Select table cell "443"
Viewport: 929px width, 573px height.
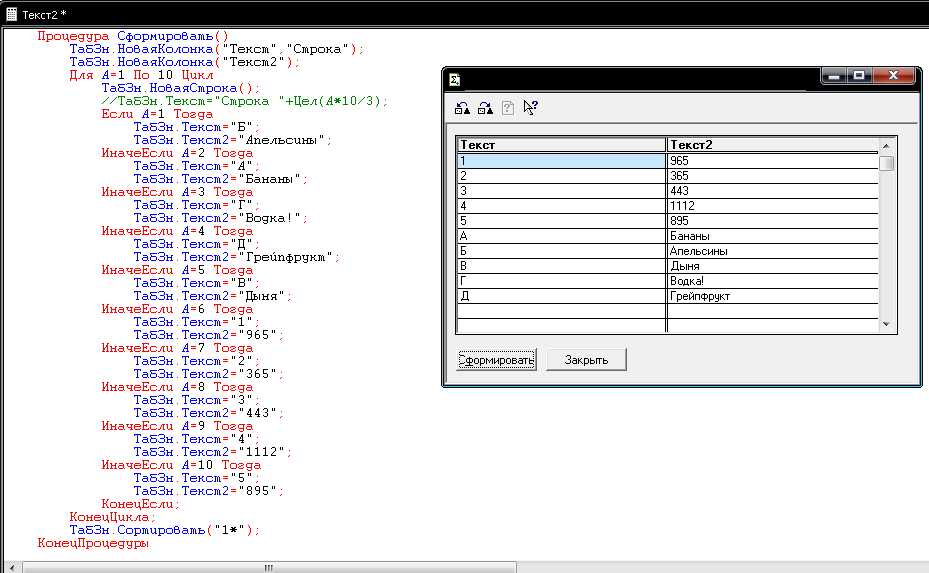773,191
